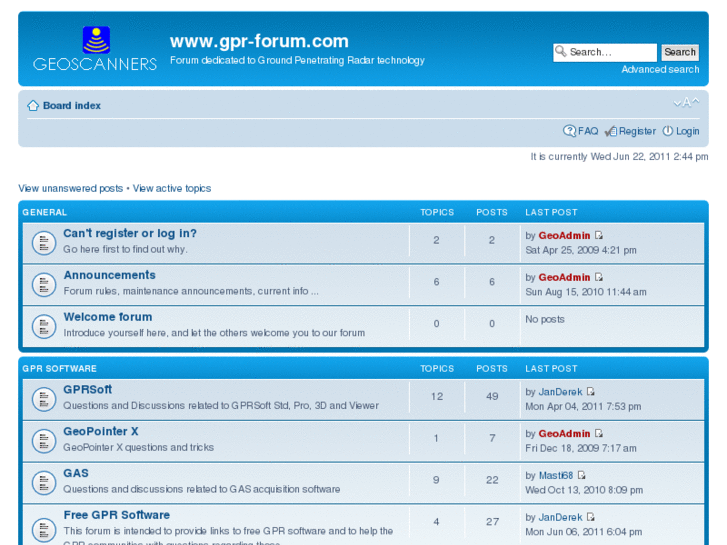The width and height of the screenshot is (727, 545).
Task: Click the Search button
Action: (x=680, y=52)
